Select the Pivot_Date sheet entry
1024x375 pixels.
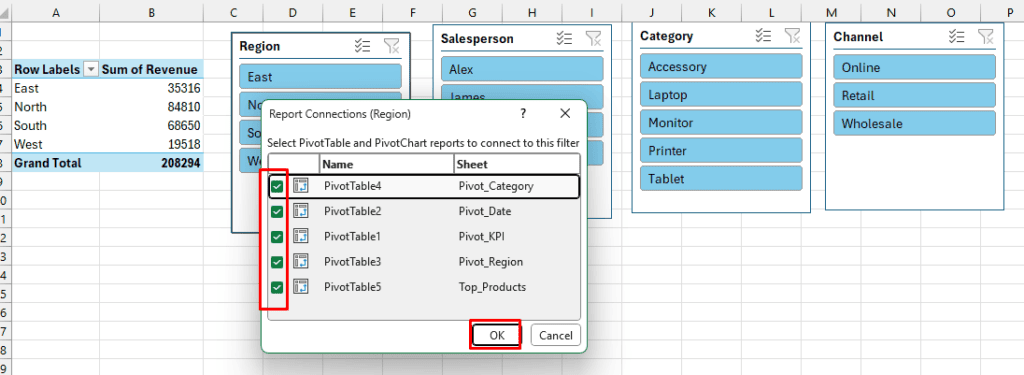pyautogui.click(x=485, y=212)
